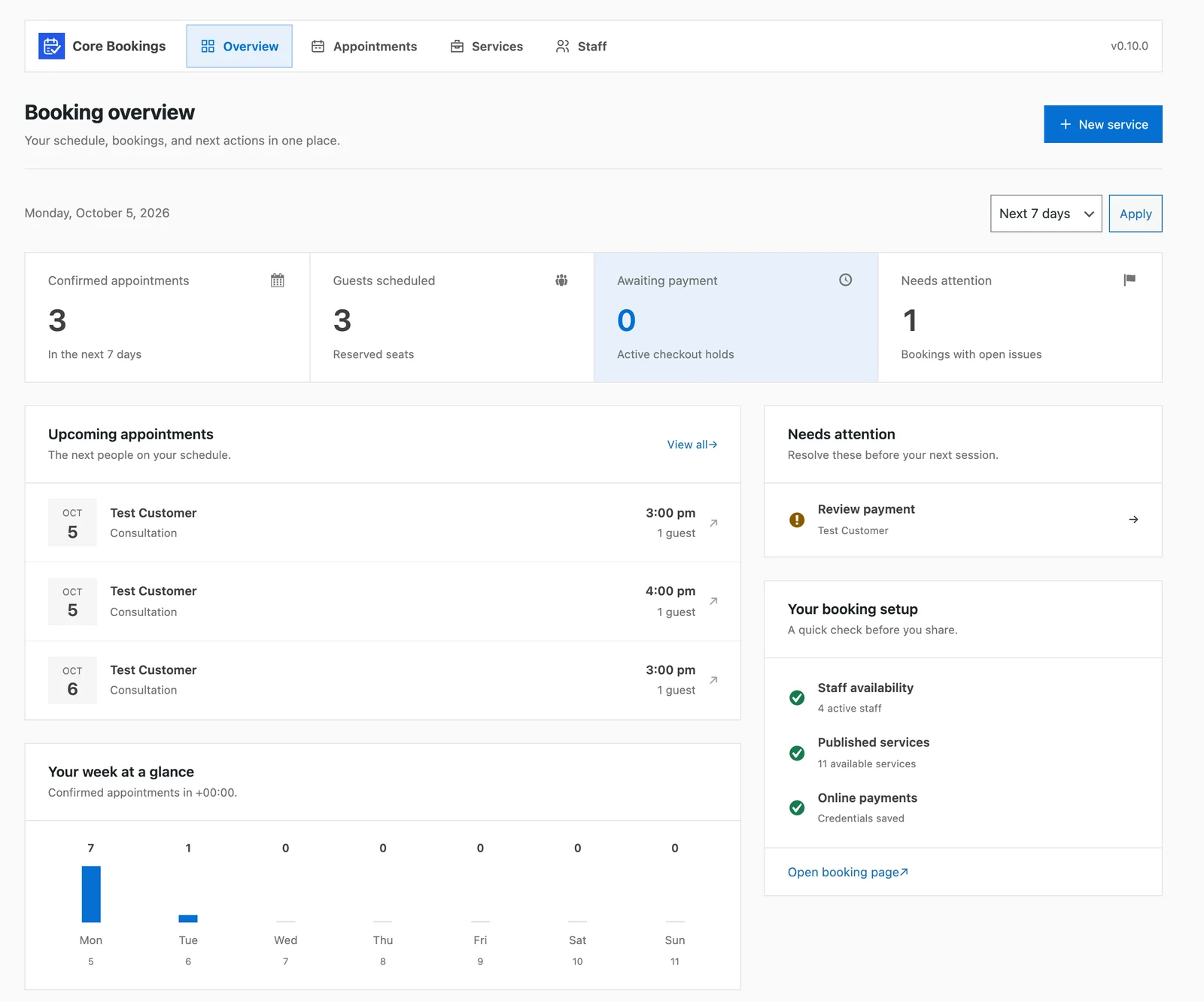Click the calendar icon in Confirmed appointments card
Viewport: 1204px width, 1002px height.
[x=278, y=281]
